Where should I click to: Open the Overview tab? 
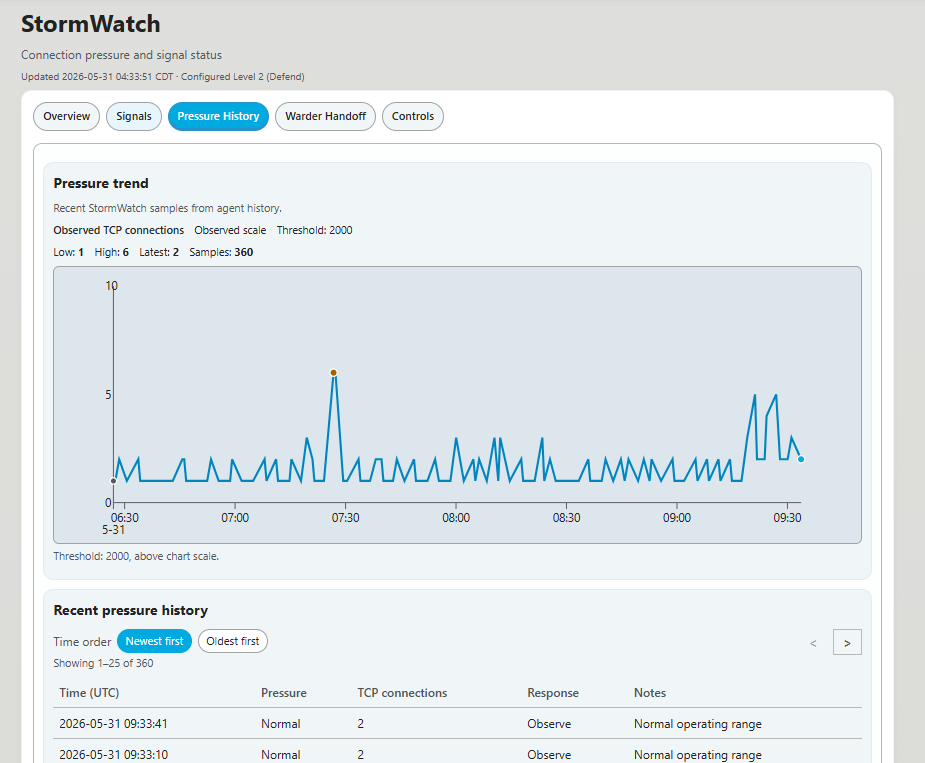[x=67, y=116]
